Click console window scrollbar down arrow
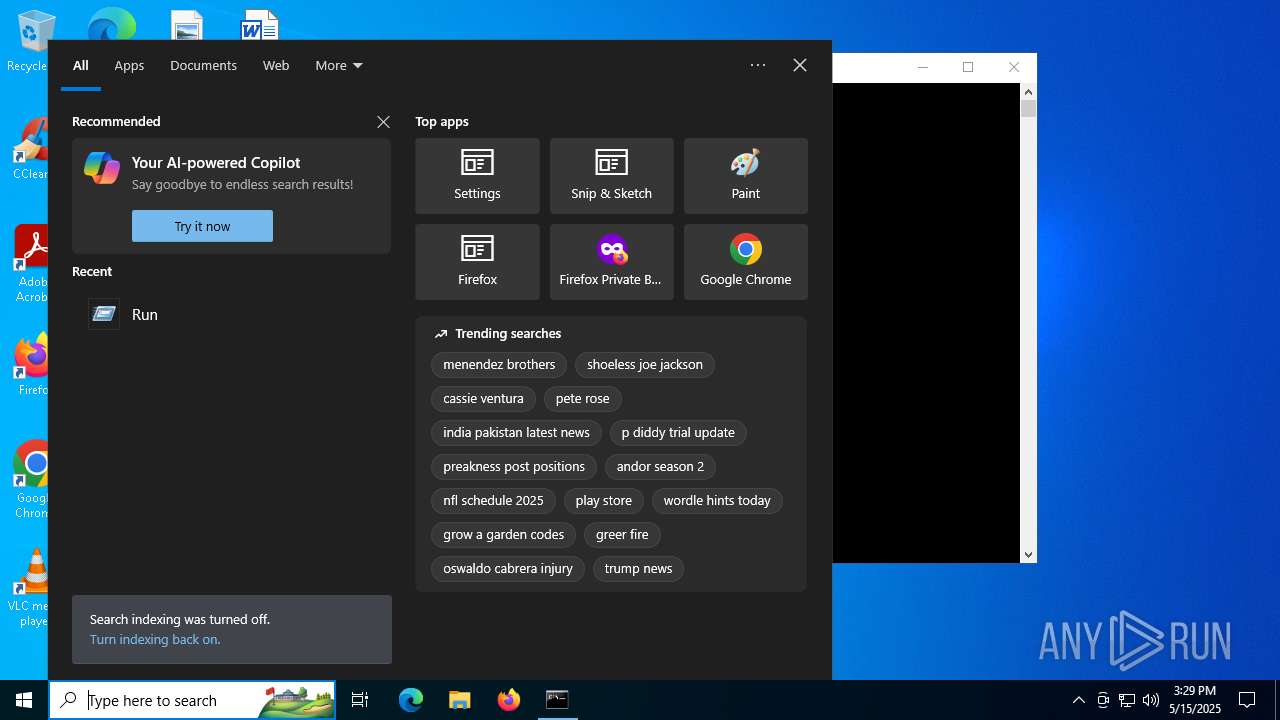The width and height of the screenshot is (1280, 720). 1028,554
